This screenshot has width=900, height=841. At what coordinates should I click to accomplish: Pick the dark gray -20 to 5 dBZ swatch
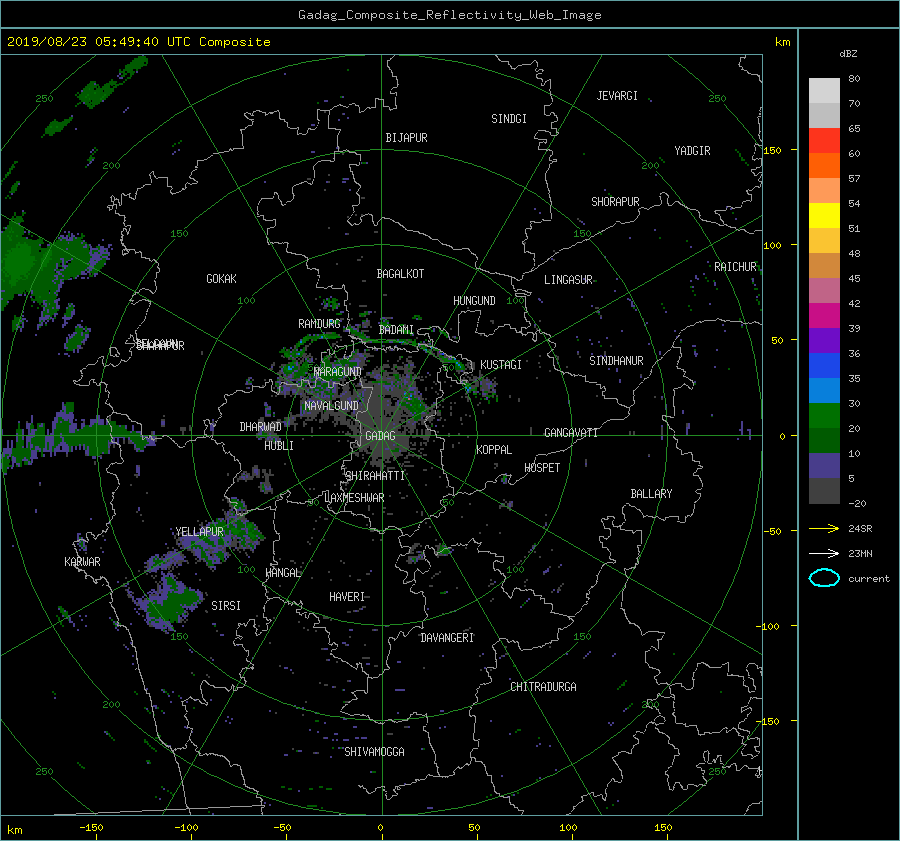coord(824,491)
